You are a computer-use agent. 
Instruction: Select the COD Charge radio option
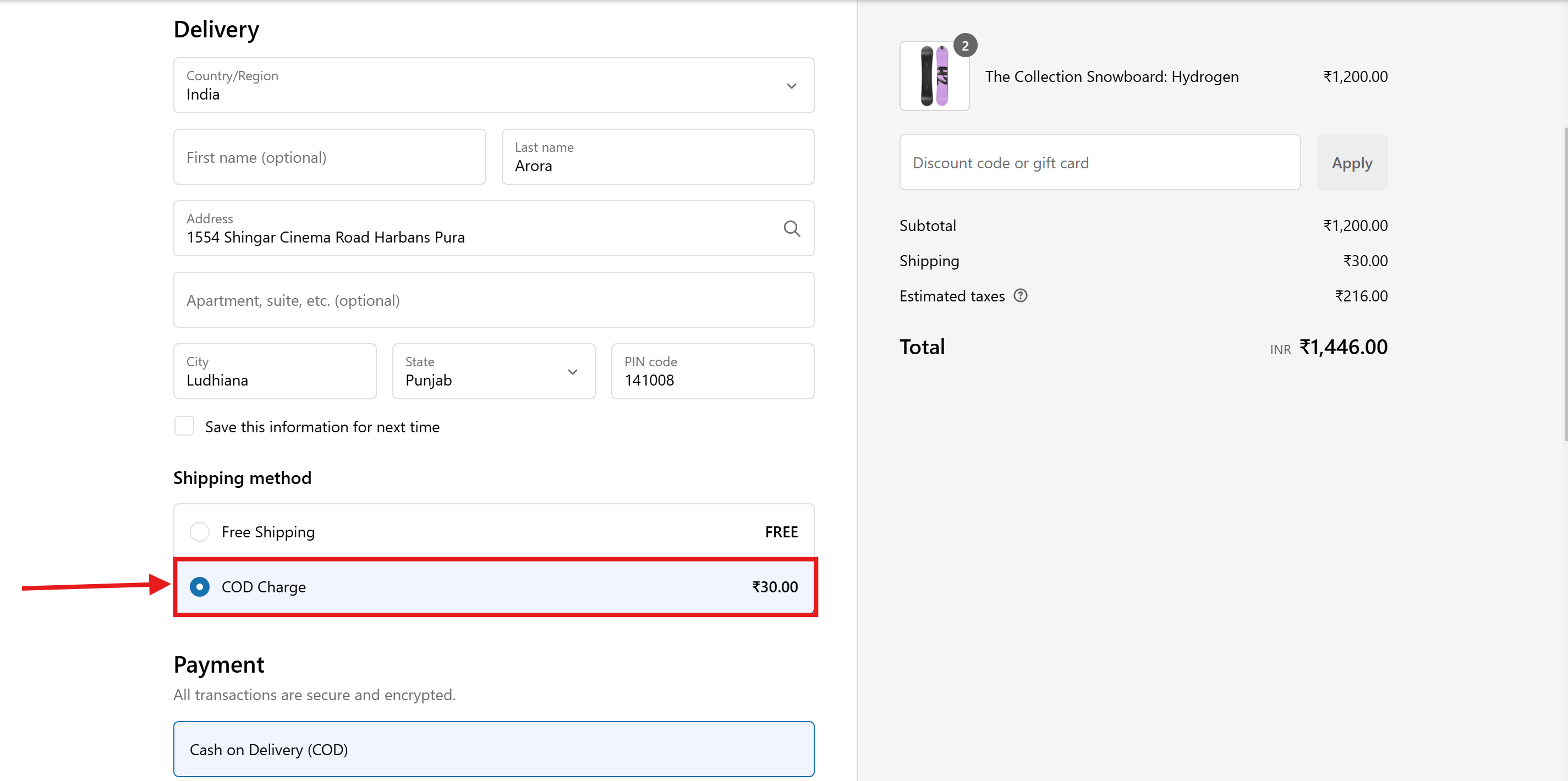click(x=200, y=586)
